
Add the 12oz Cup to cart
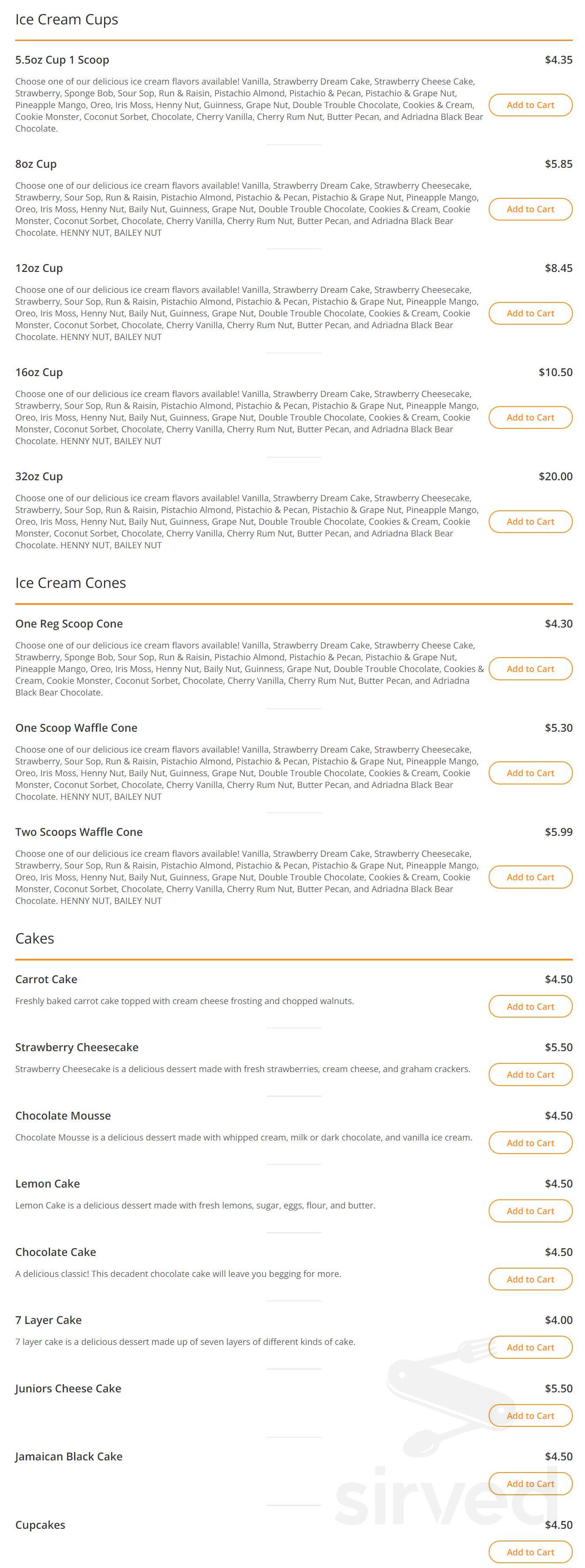[x=530, y=313]
